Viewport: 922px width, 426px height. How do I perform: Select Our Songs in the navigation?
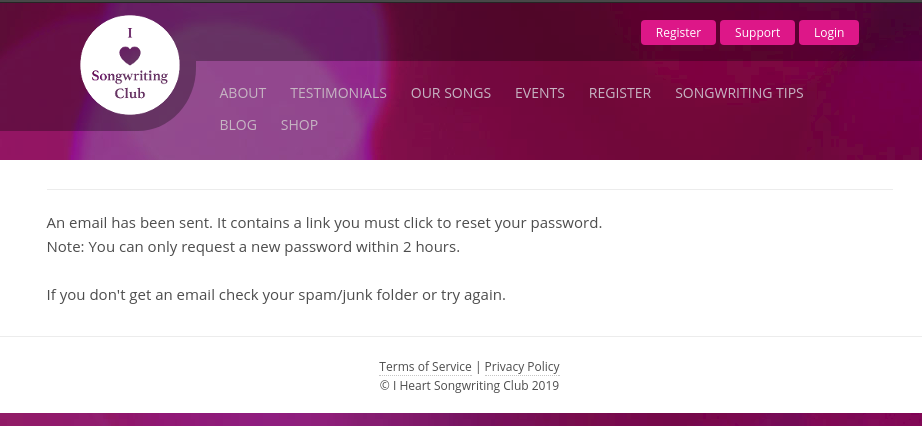coord(451,93)
